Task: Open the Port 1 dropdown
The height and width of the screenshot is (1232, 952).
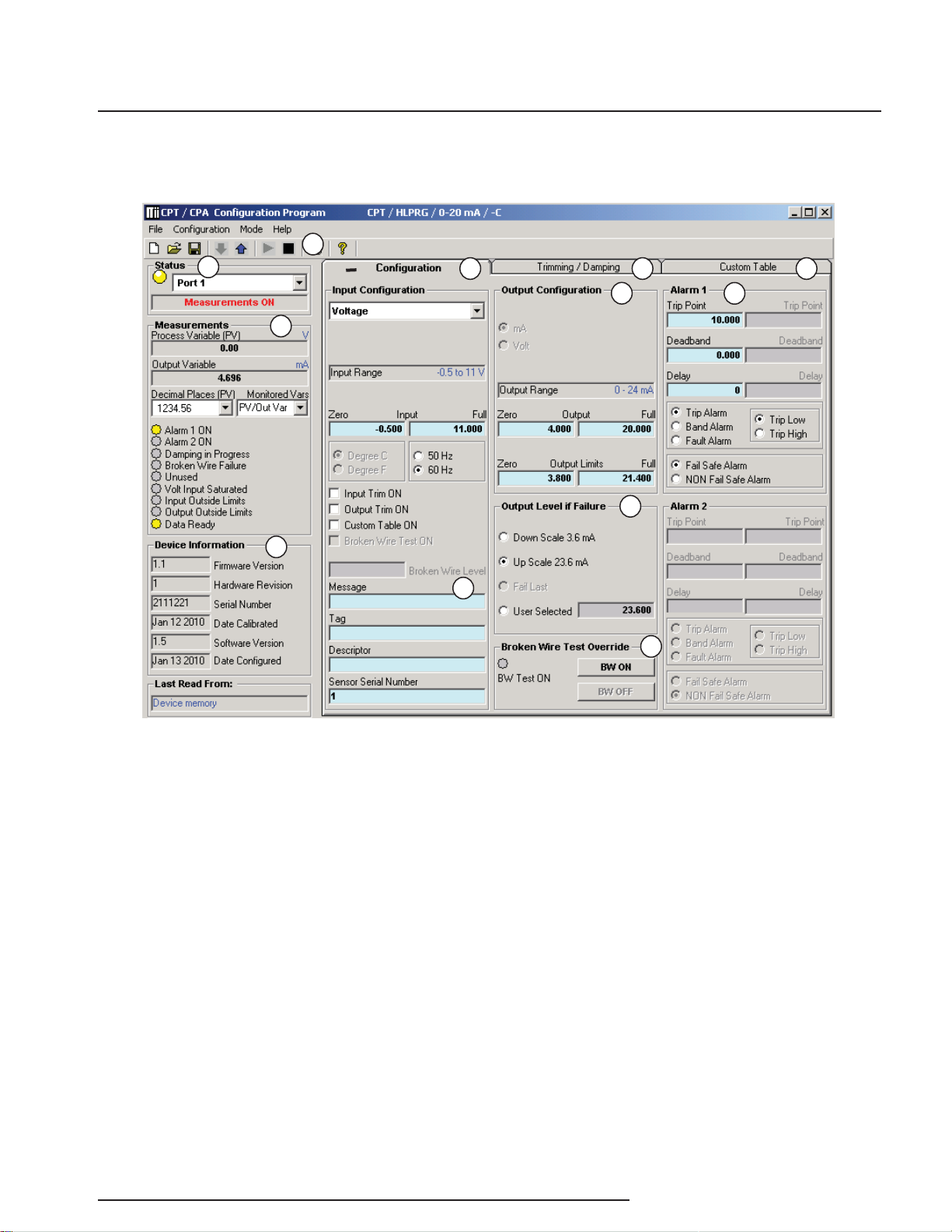Action: click(299, 283)
